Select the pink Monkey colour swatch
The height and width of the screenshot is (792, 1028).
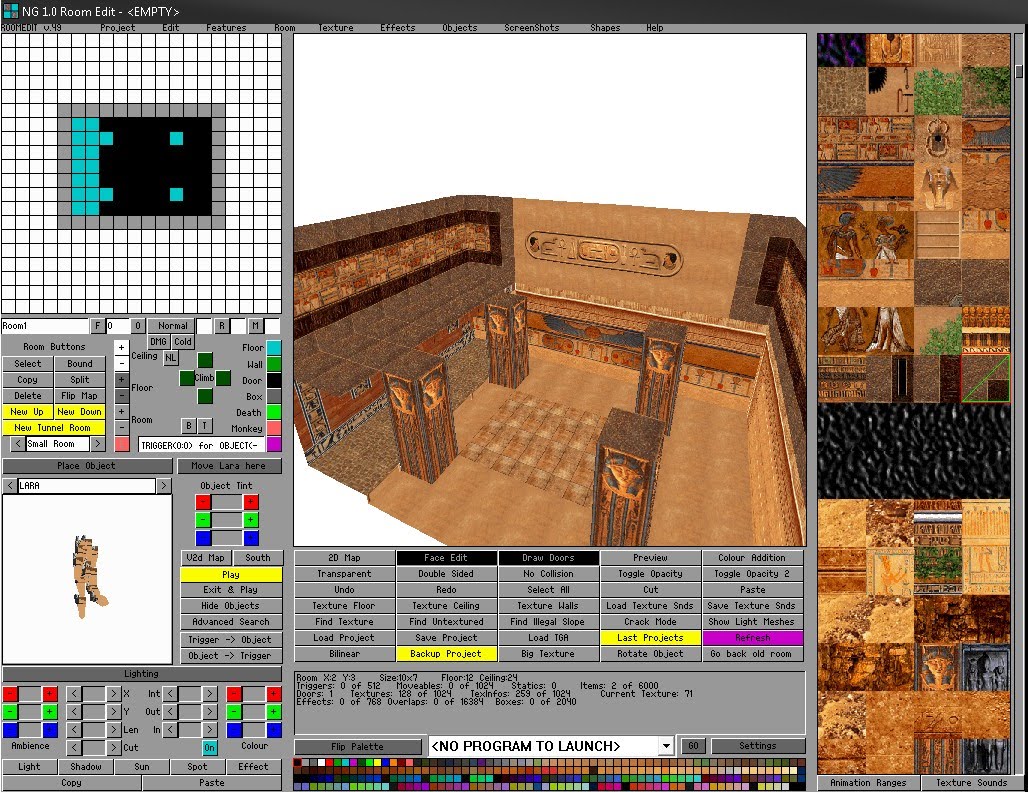(x=274, y=429)
